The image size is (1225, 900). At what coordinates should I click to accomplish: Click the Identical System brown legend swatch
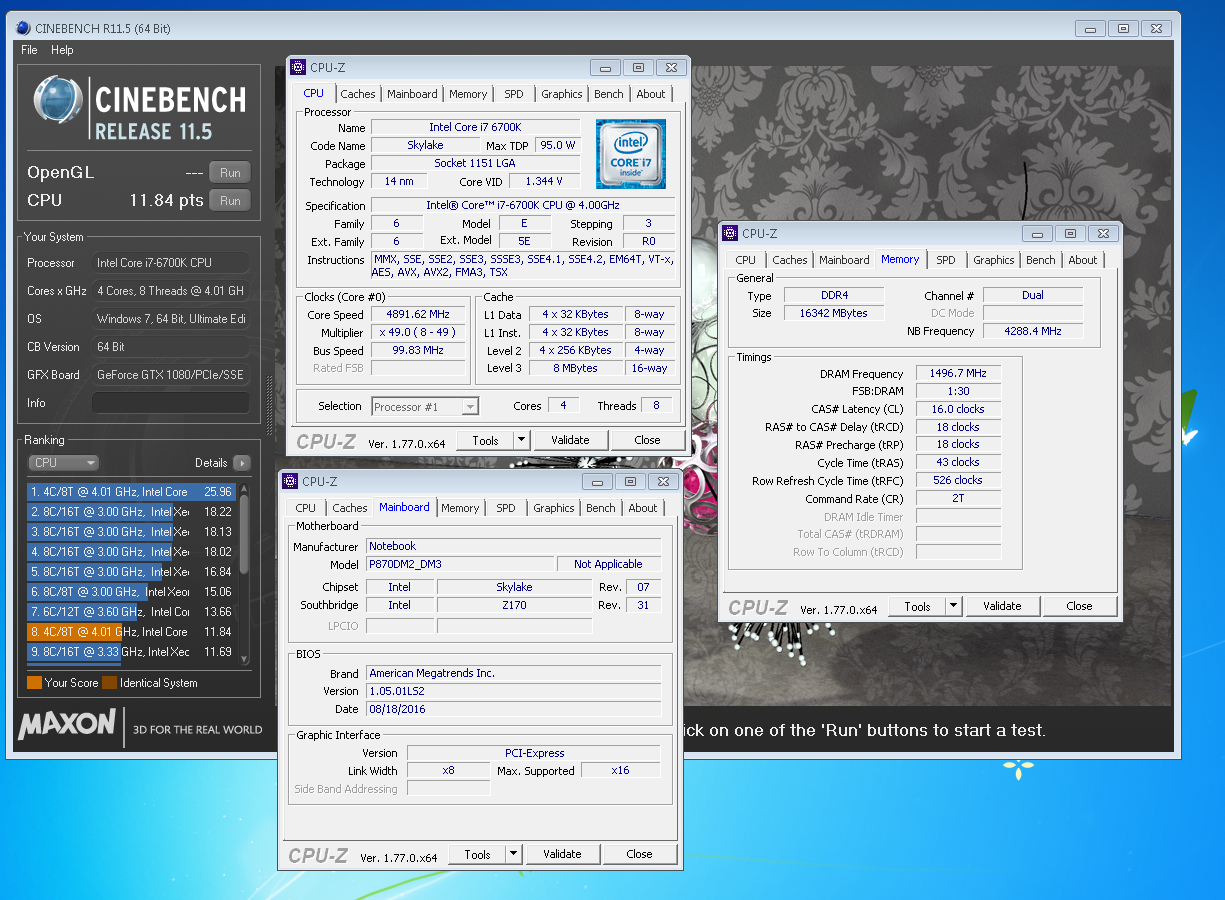coord(109,683)
